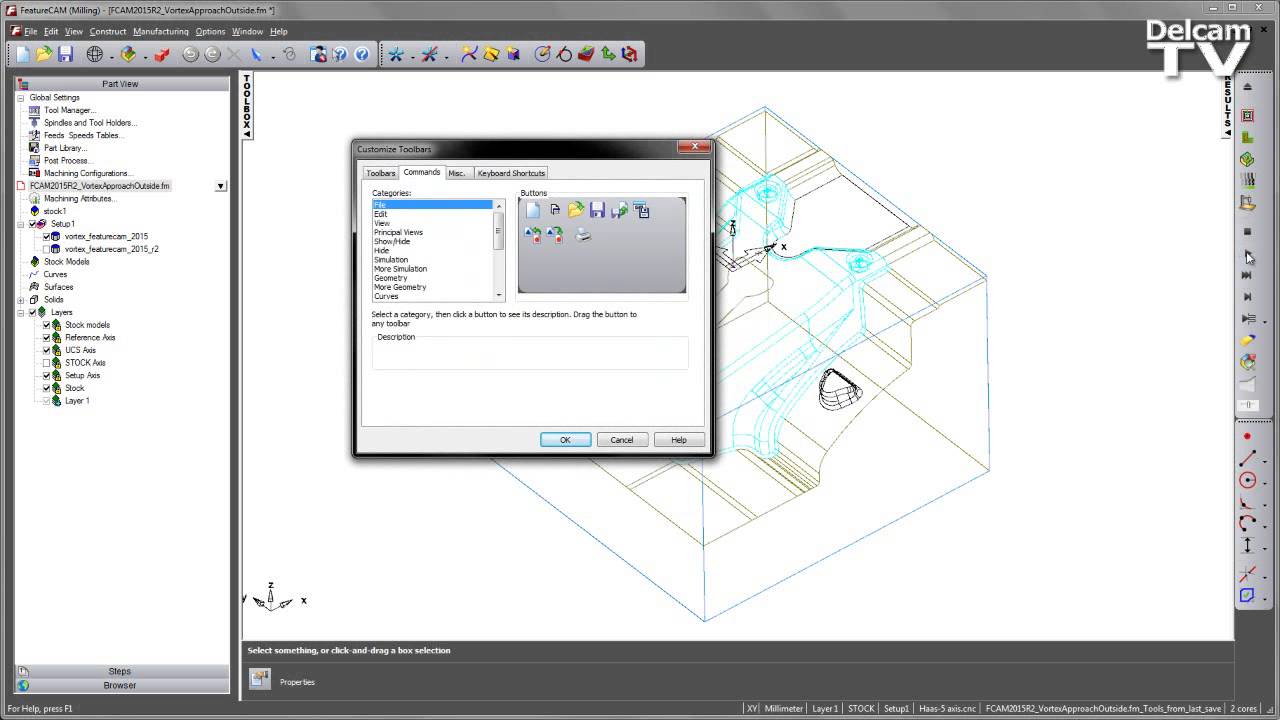Click the red point tool in right toolbar
The height and width of the screenshot is (720, 1280).
point(1247,436)
